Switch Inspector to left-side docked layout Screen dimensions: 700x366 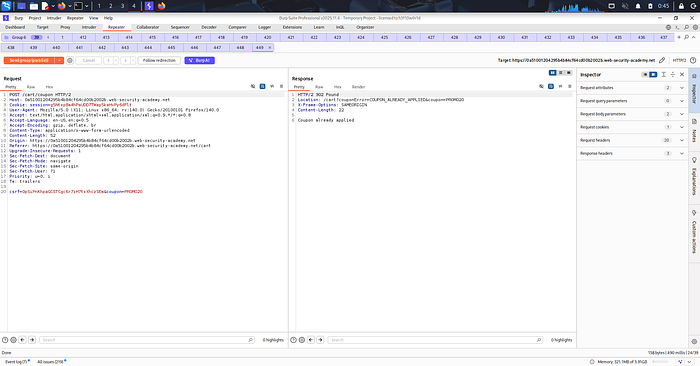[645, 75]
